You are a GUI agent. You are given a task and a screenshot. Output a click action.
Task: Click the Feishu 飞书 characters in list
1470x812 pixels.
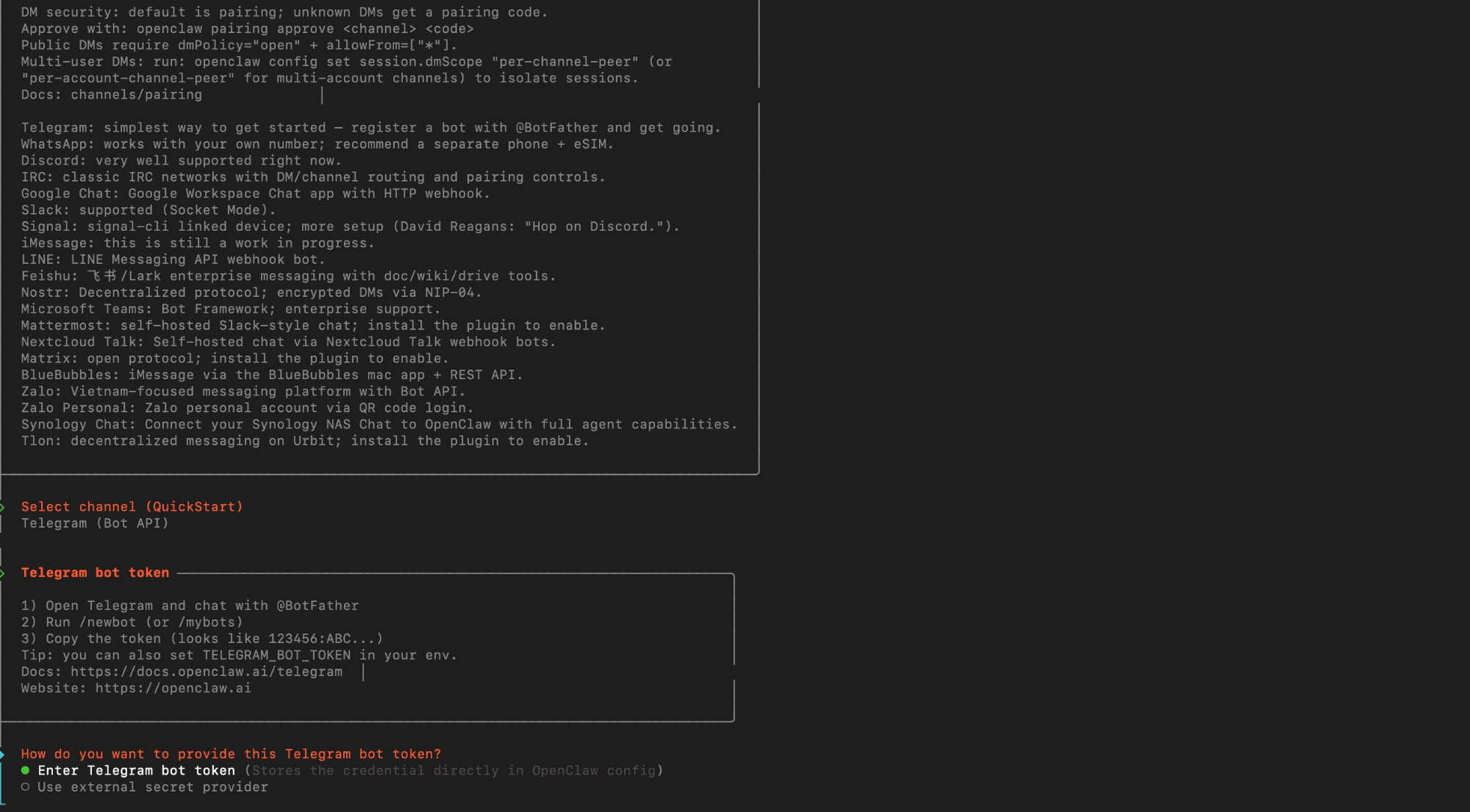point(102,276)
